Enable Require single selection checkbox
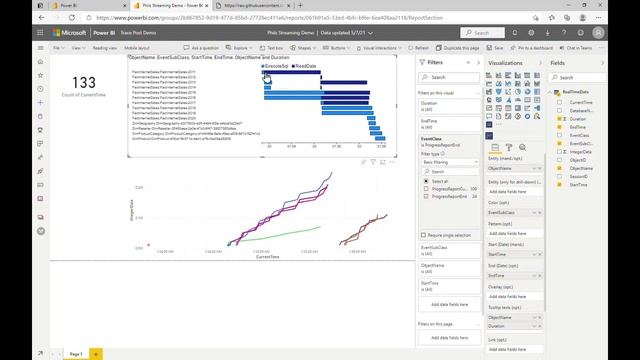640x360 pixels. (x=423, y=235)
